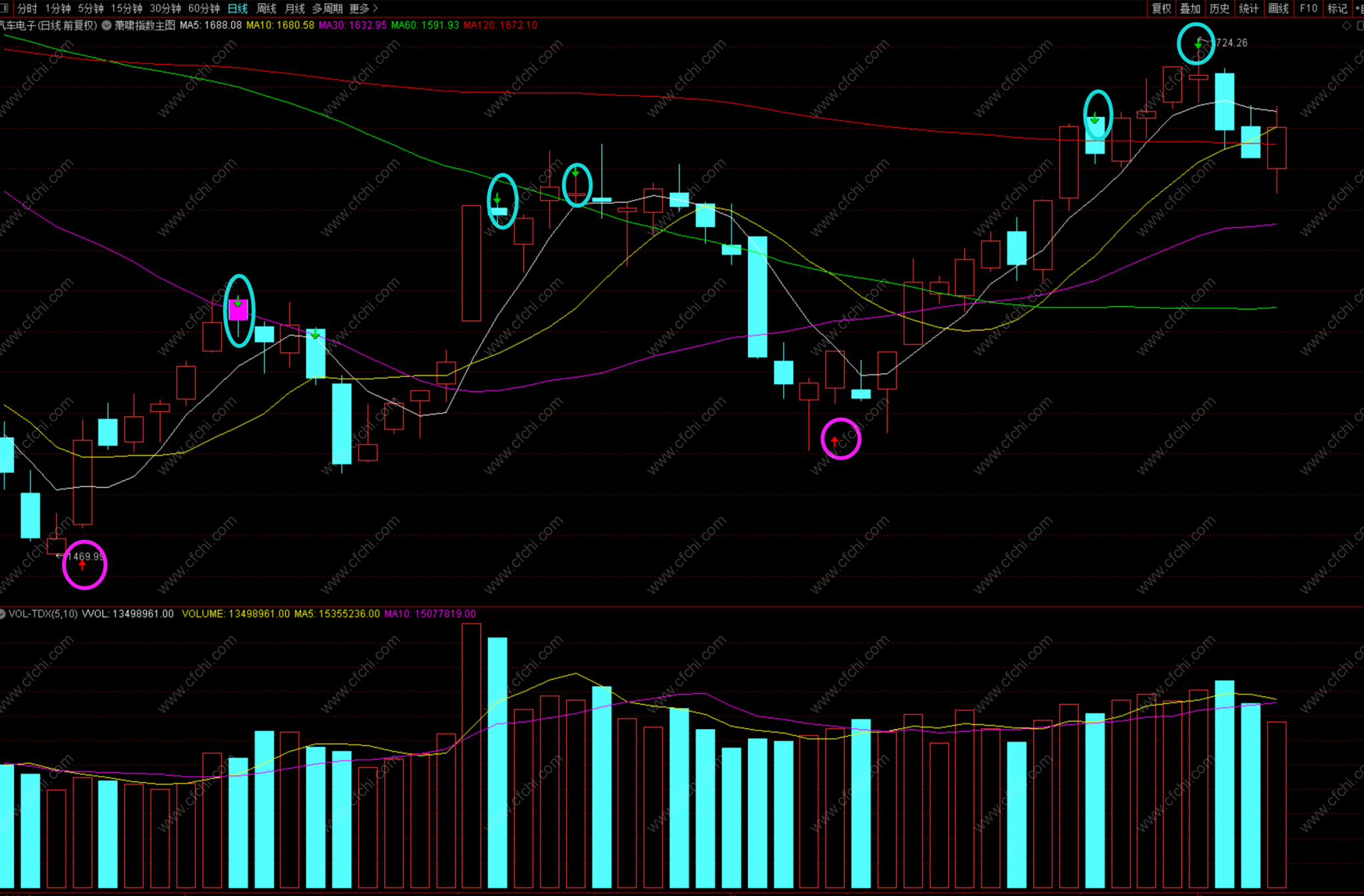Switch to the 日线 daily timeframe tab
Screen dimensions: 1364x896
(238, 8)
